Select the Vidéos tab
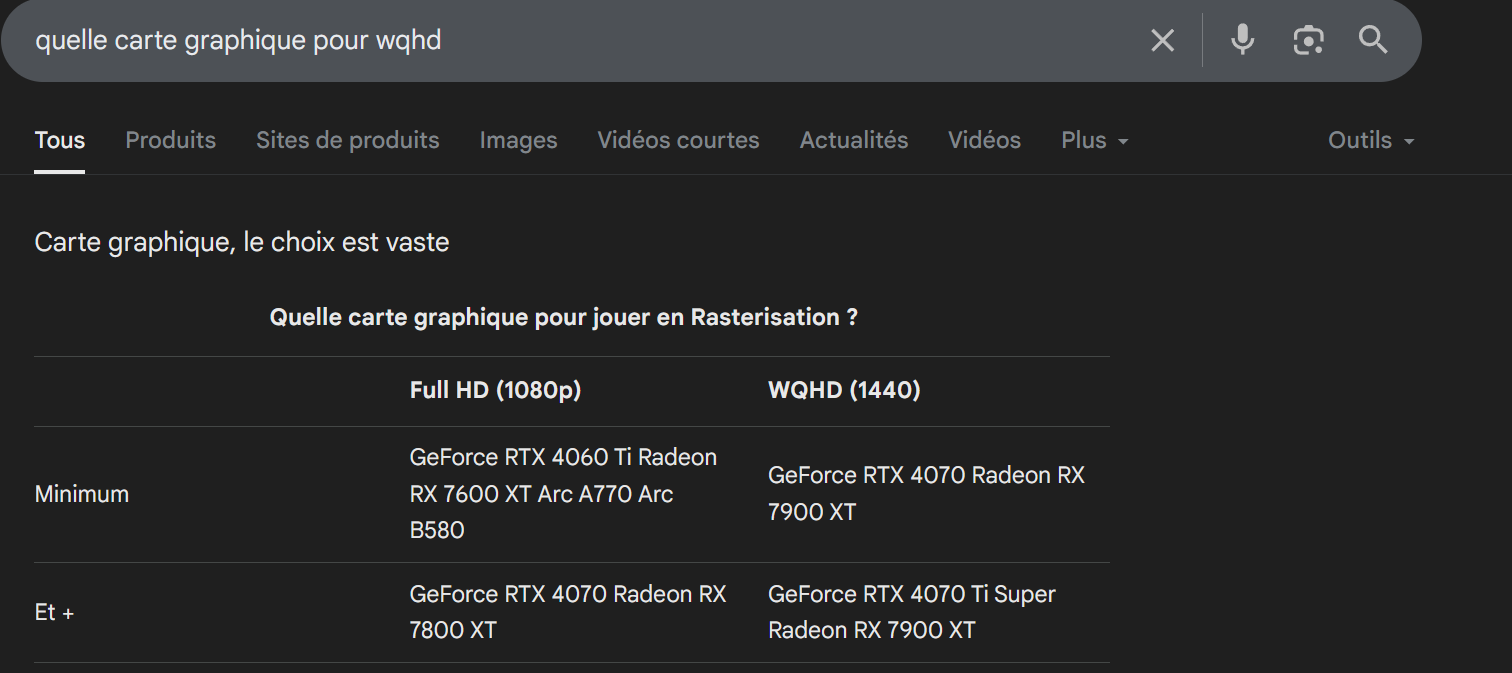 (984, 141)
